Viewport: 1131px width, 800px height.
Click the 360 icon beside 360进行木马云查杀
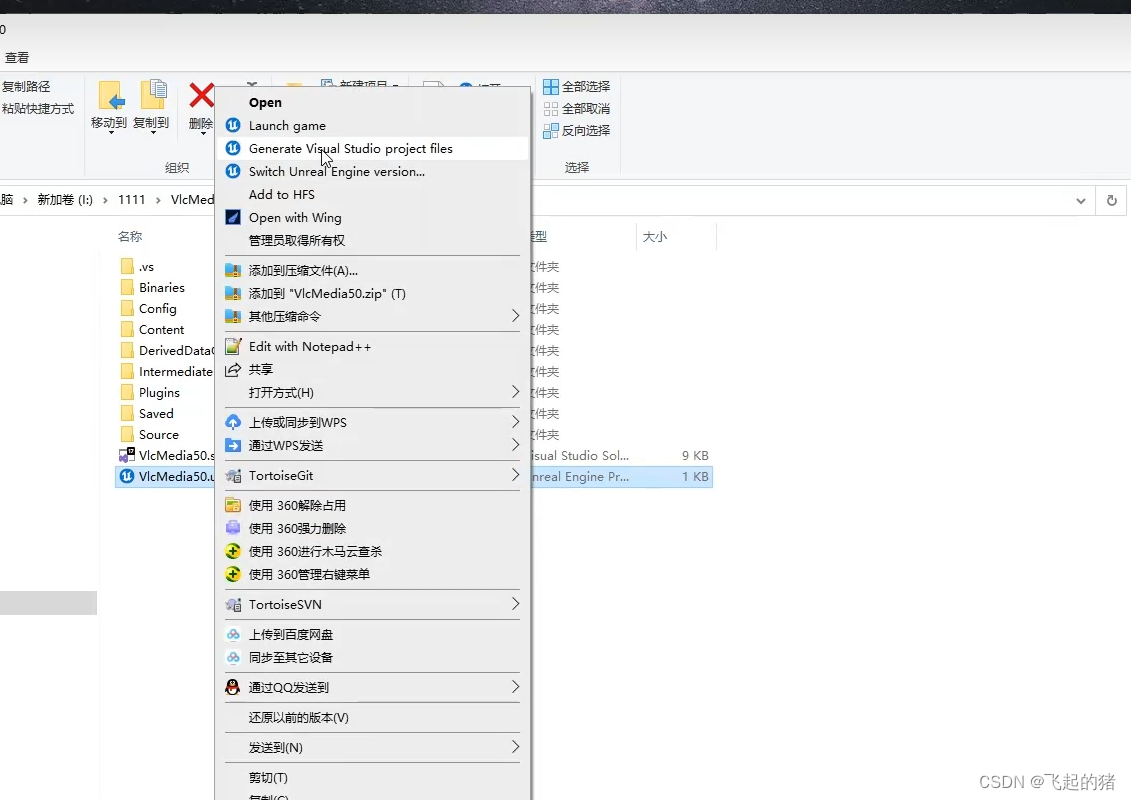coord(233,552)
